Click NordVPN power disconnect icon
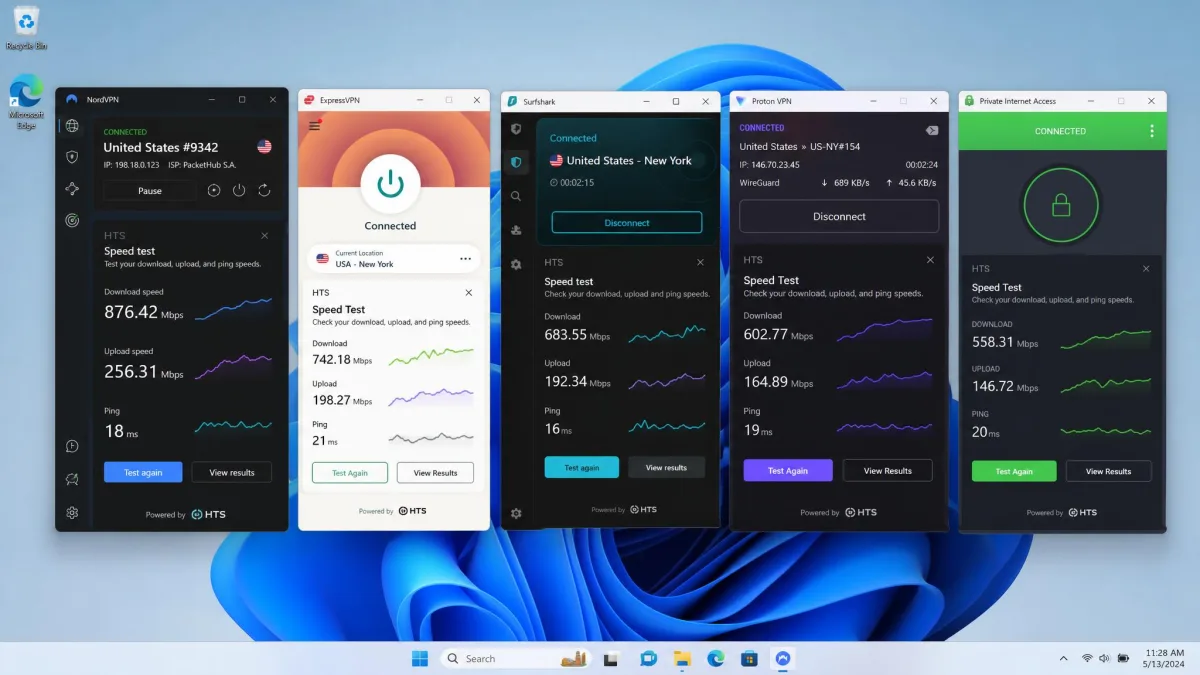The image size is (1200, 675). (239, 190)
